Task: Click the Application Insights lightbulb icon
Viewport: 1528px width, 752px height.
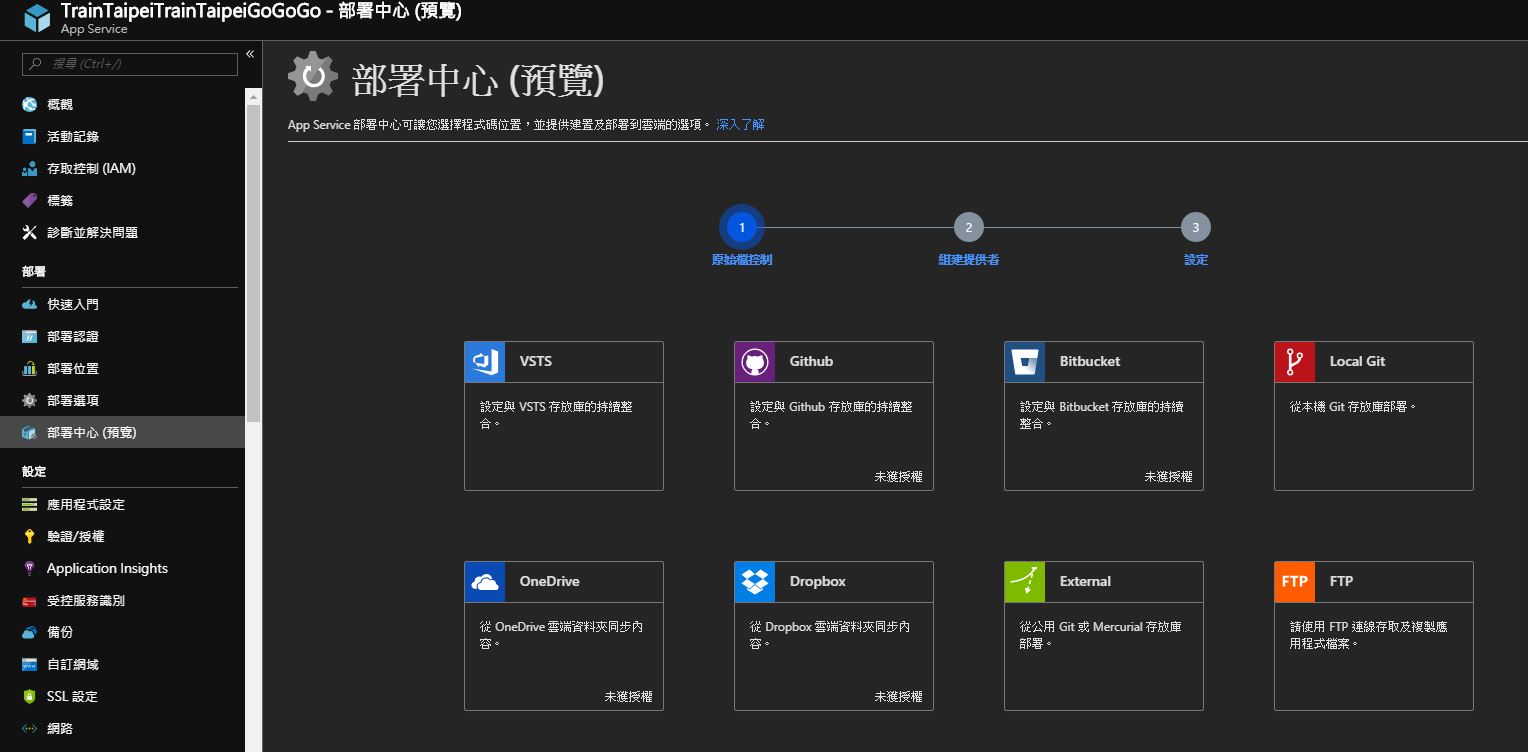Action: [29, 568]
